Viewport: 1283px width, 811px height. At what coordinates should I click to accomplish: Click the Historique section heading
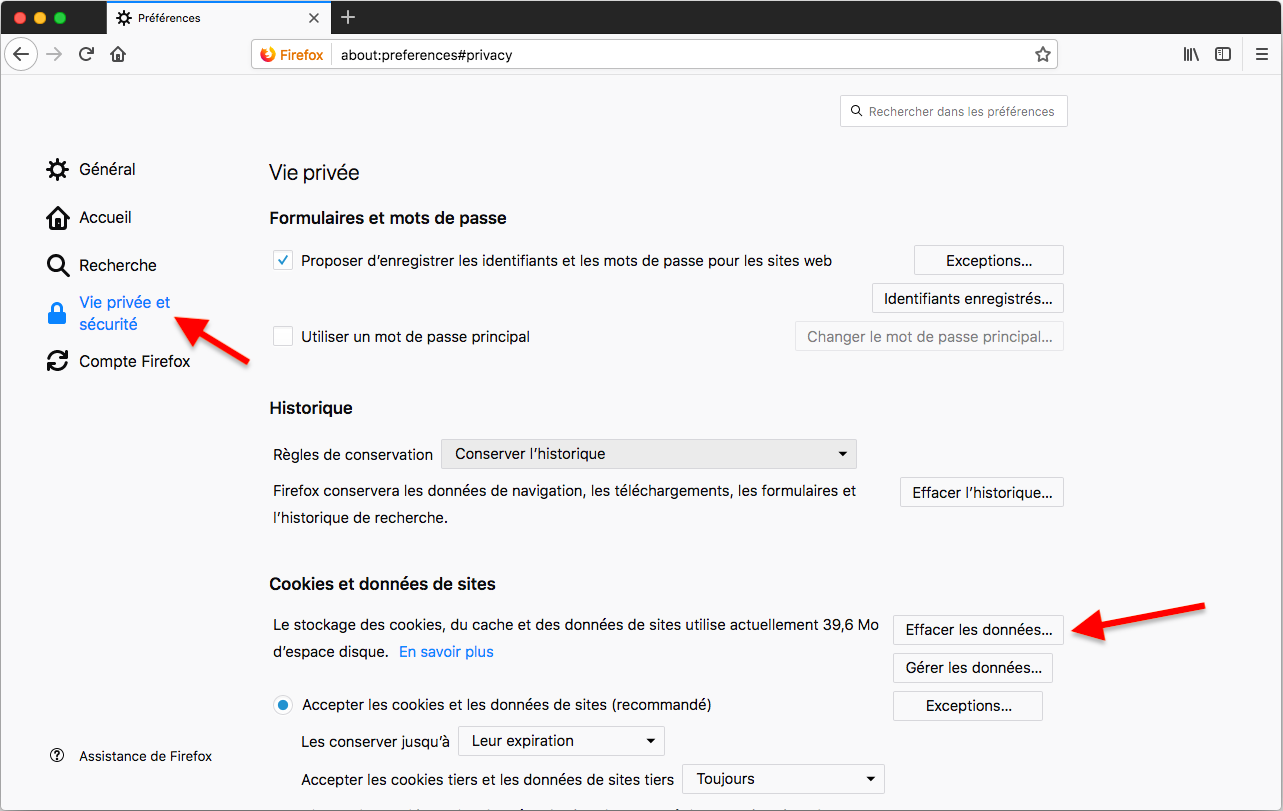coord(311,408)
